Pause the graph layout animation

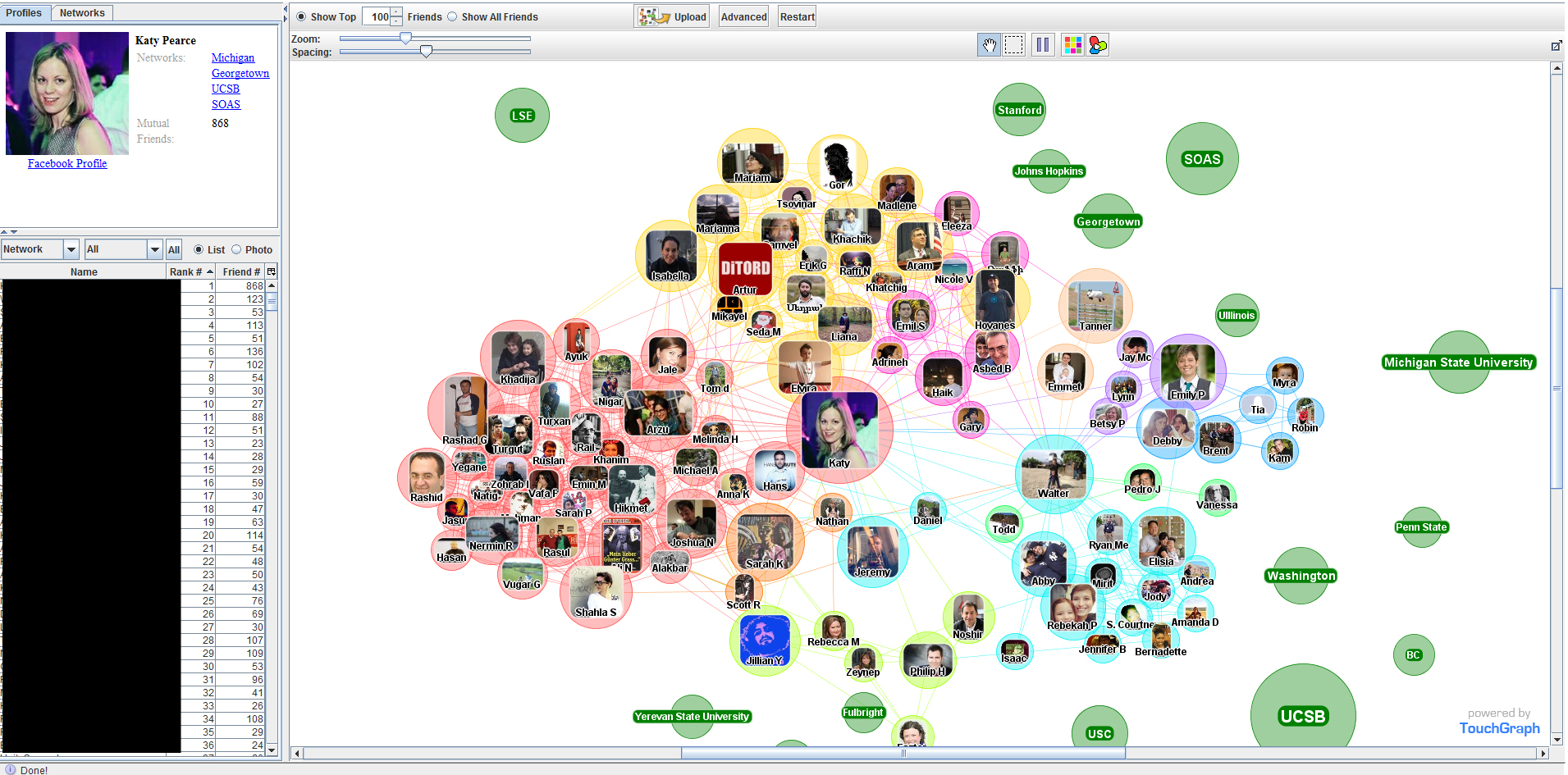1043,45
